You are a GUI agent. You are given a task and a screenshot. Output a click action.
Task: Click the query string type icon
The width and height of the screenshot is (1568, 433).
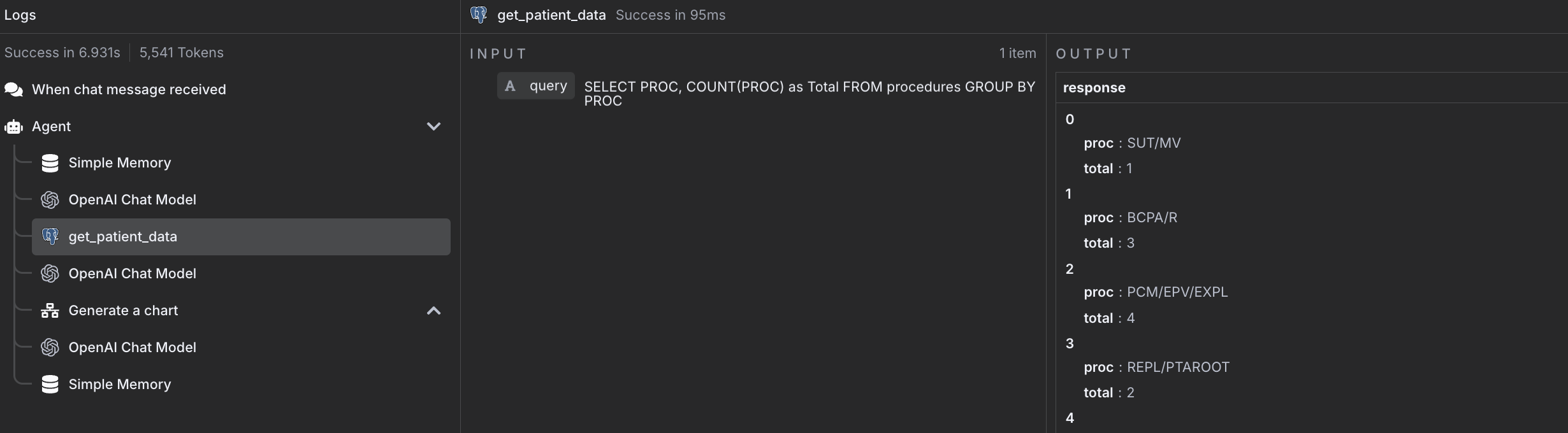510,86
